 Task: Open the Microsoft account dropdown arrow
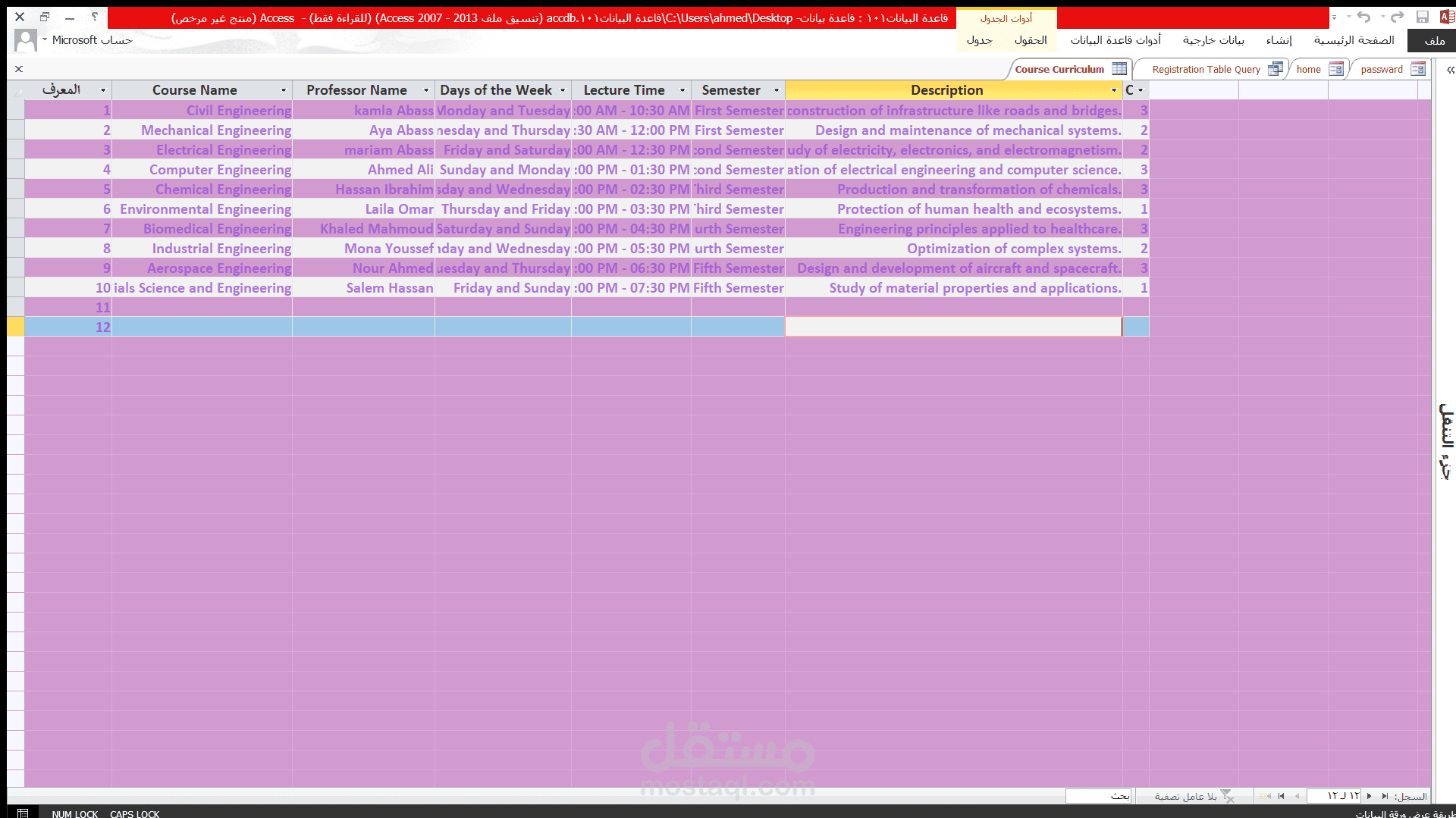pos(45,39)
